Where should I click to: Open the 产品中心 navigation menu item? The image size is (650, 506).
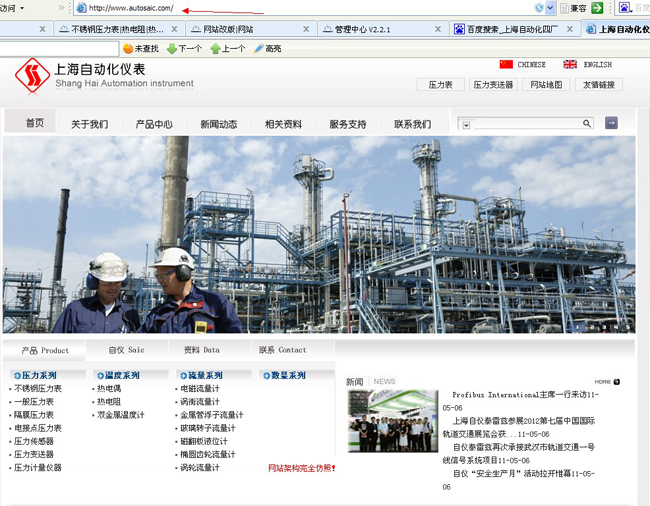click(154, 124)
